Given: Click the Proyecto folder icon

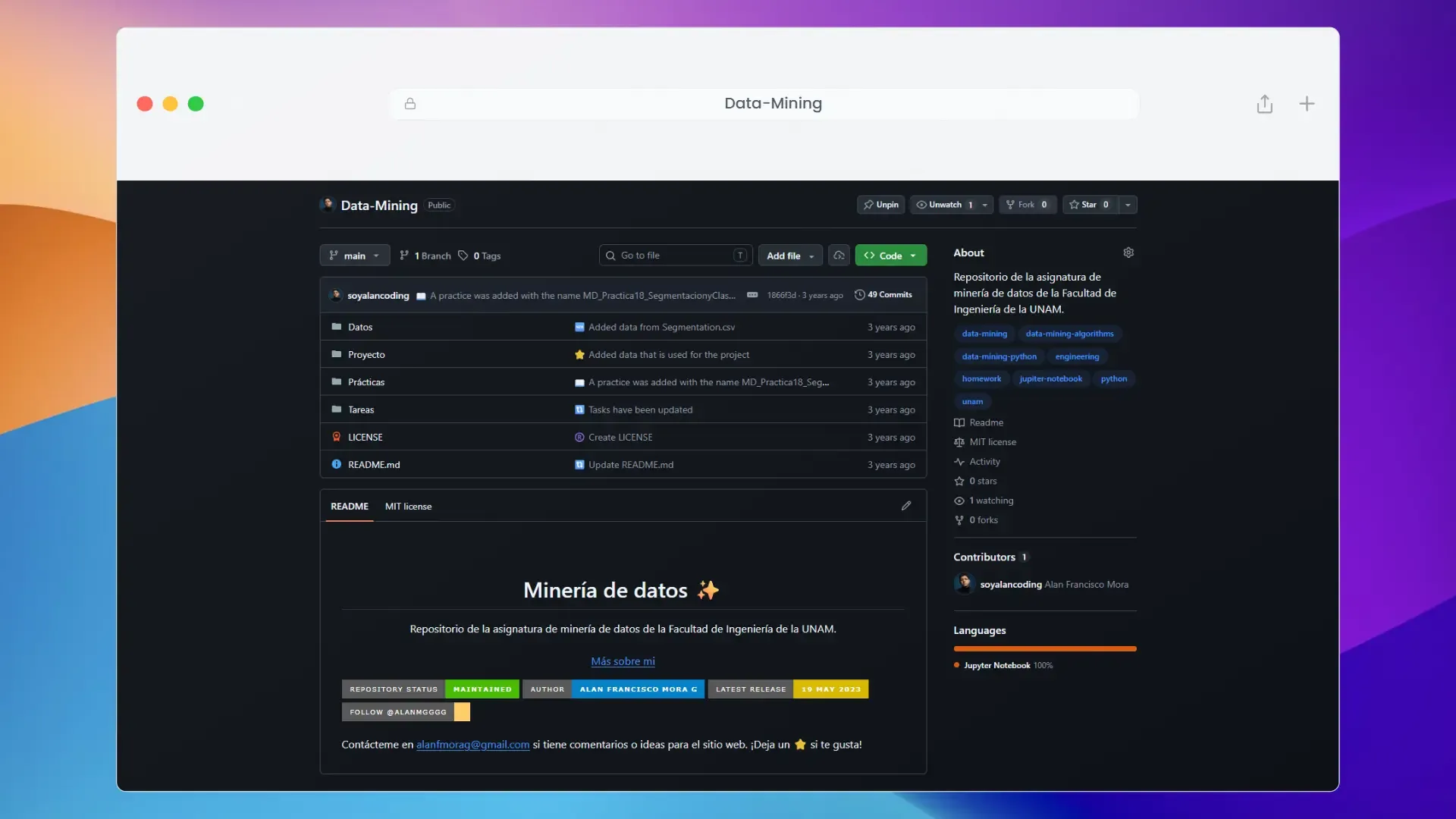Looking at the screenshot, I should point(337,354).
